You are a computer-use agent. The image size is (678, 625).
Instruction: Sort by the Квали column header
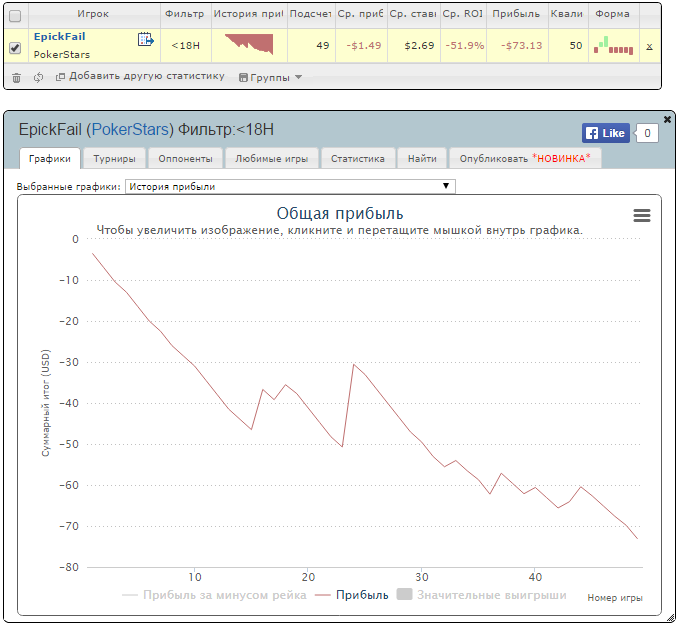point(567,14)
